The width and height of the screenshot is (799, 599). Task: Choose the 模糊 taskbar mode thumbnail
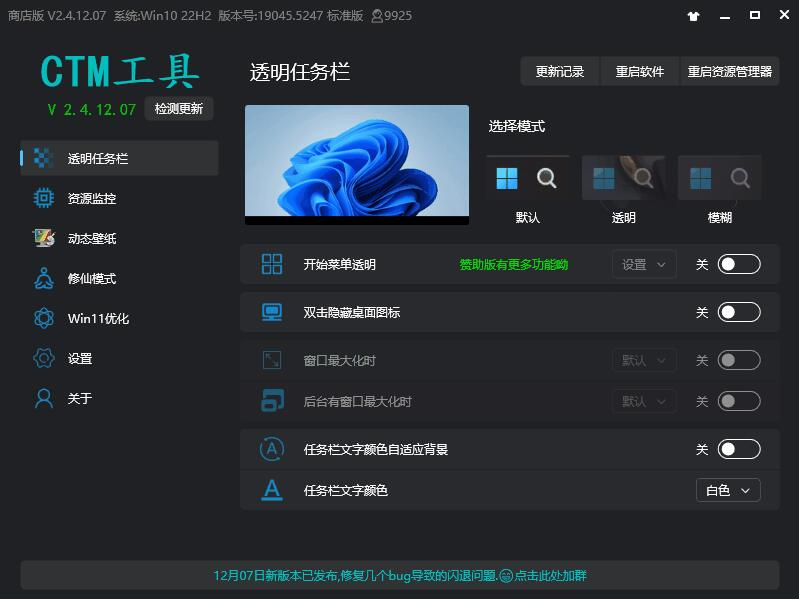[x=719, y=178]
